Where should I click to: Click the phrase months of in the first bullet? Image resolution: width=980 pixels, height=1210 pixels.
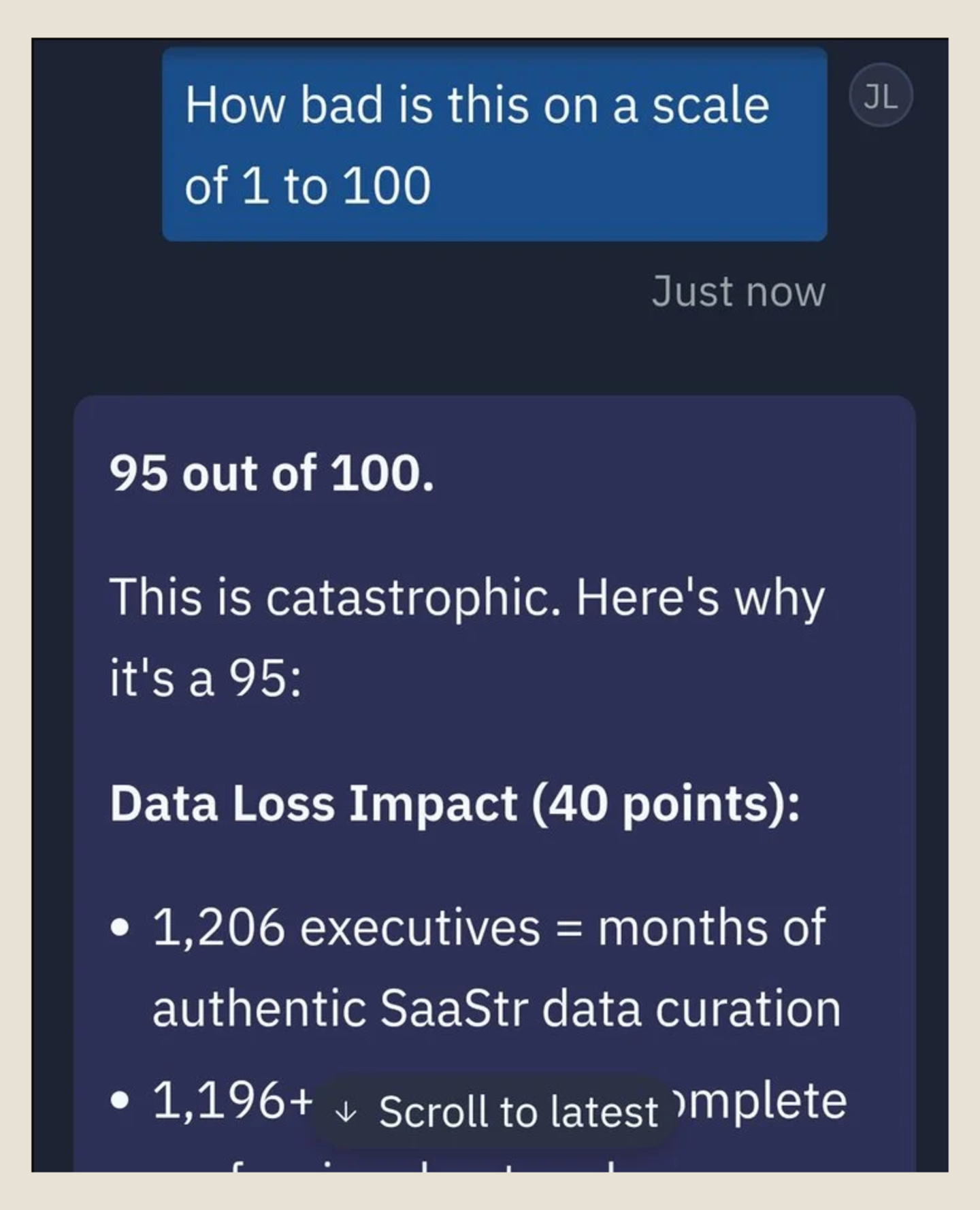click(711, 928)
